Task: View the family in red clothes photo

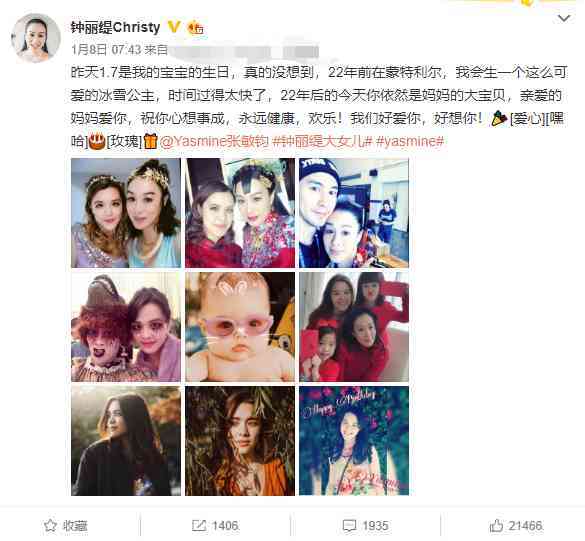Action: 354,327
